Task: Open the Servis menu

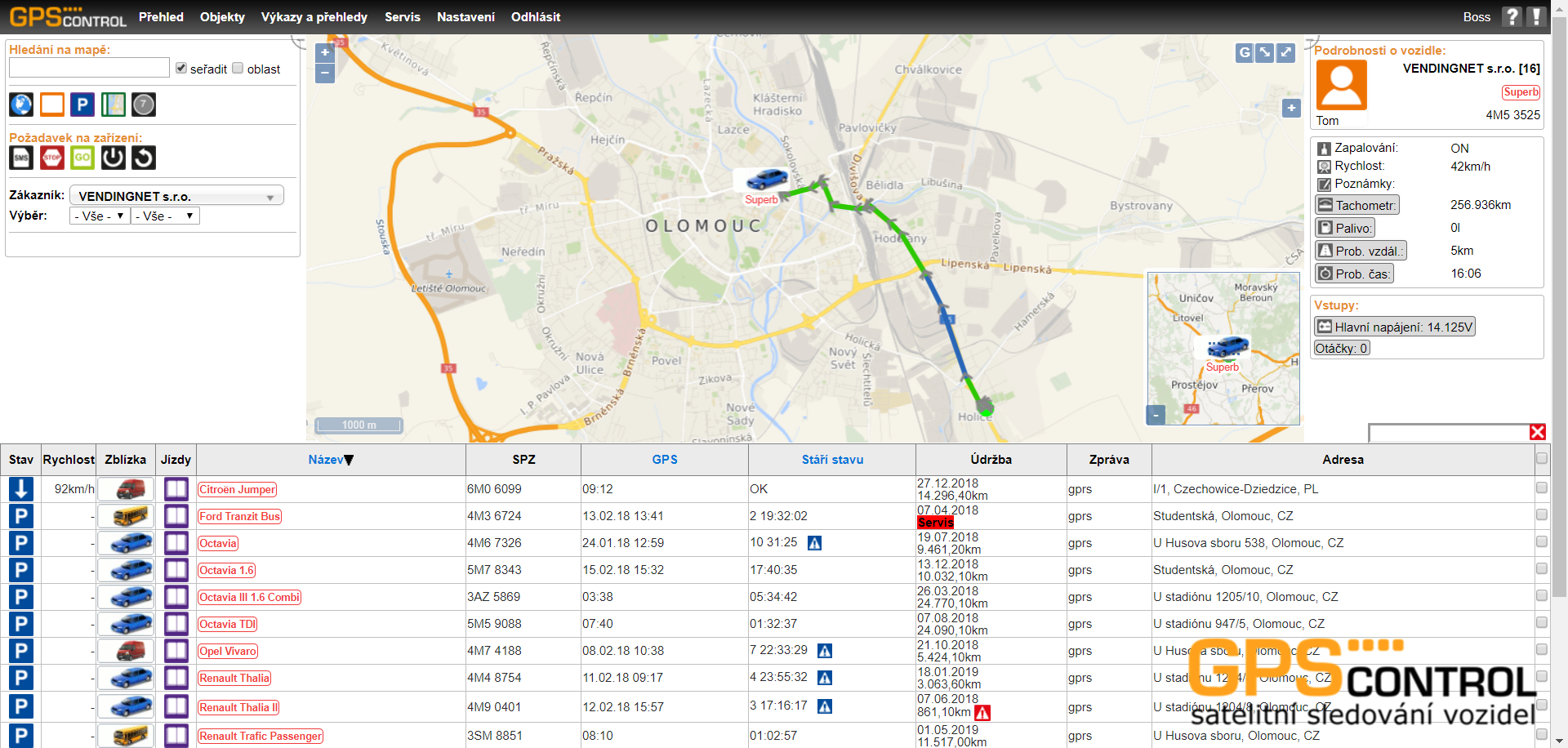Action: point(403,17)
